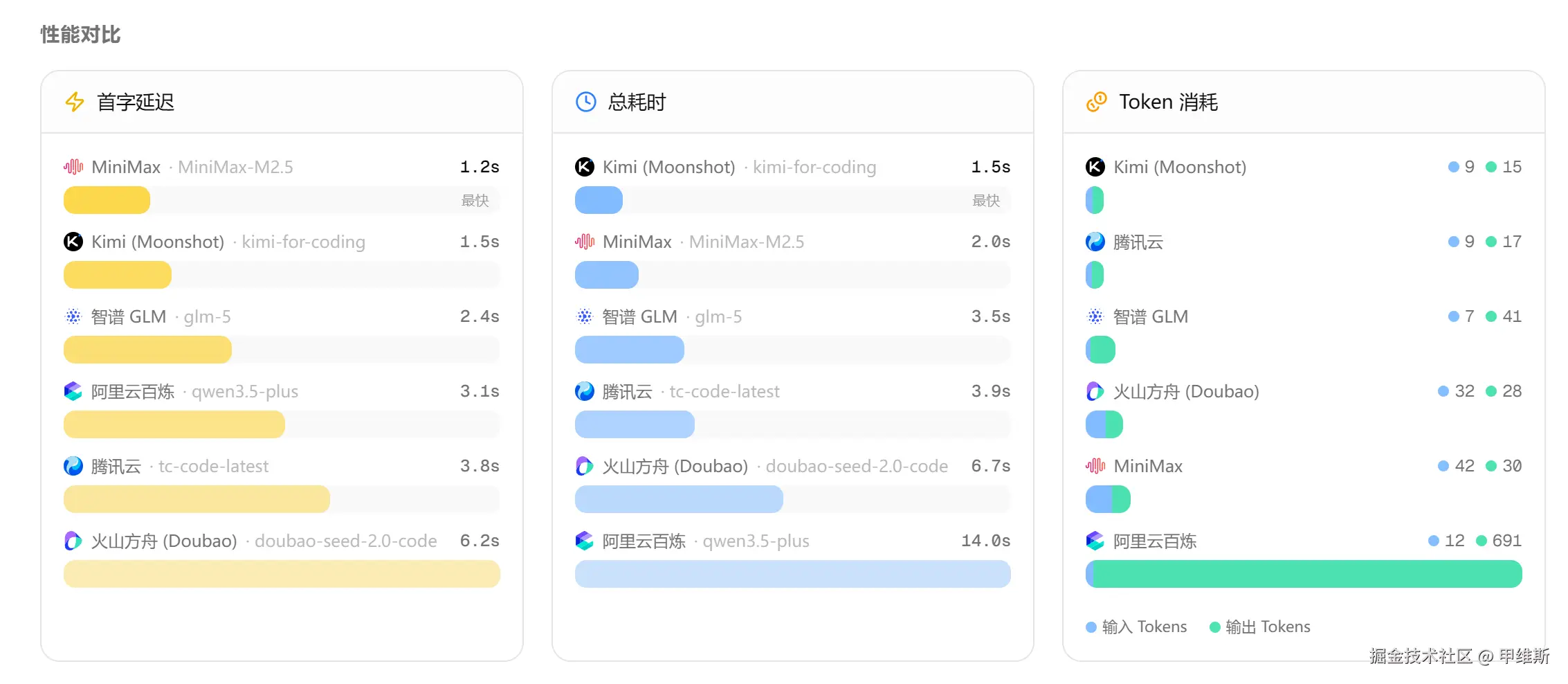This screenshot has width=1568, height=684.
Task: Click the 691 output token count
Action: pyautogui.click(x=1506, y=541)
